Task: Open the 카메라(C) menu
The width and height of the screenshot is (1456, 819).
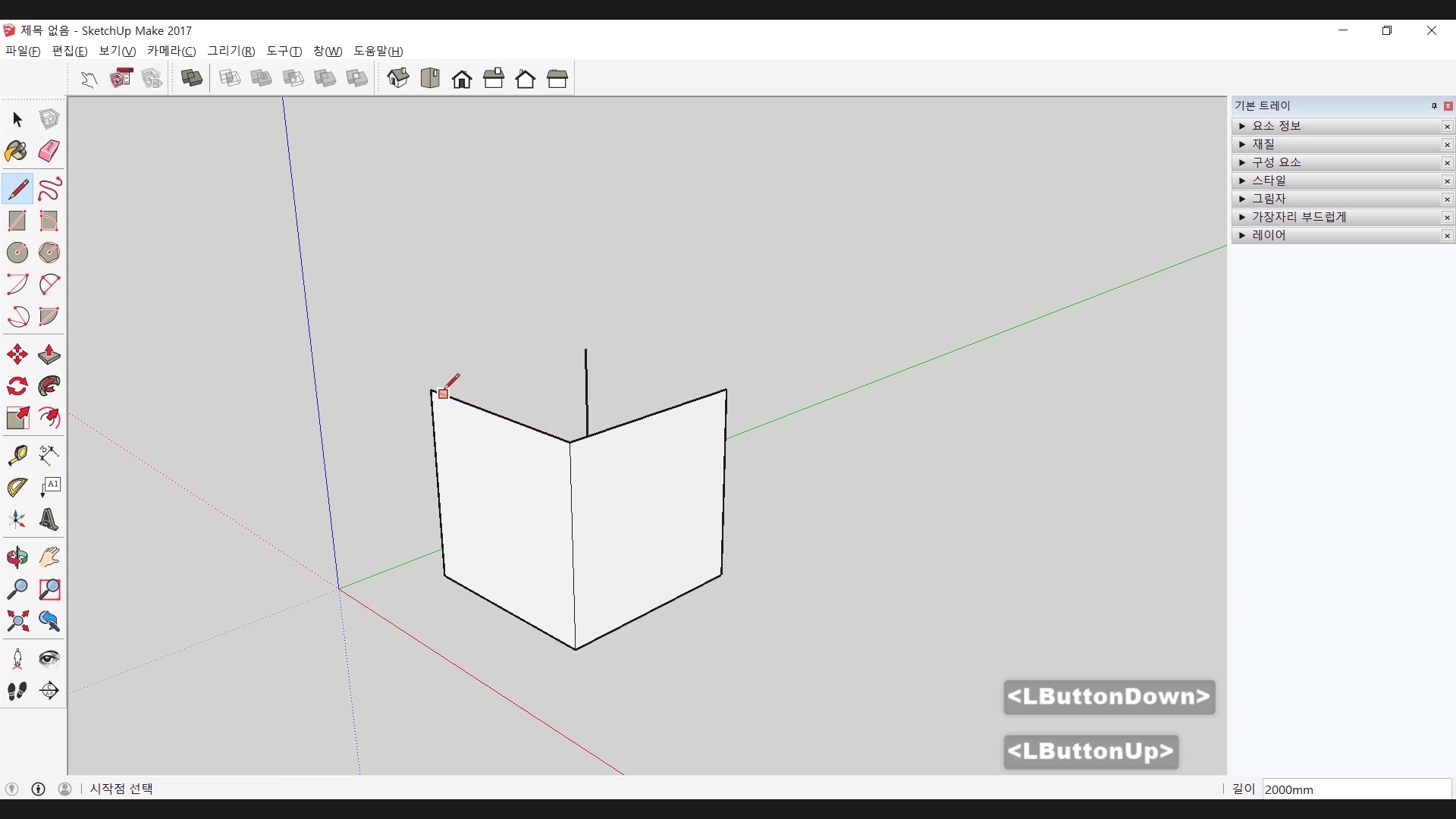Action: point(171,51)
